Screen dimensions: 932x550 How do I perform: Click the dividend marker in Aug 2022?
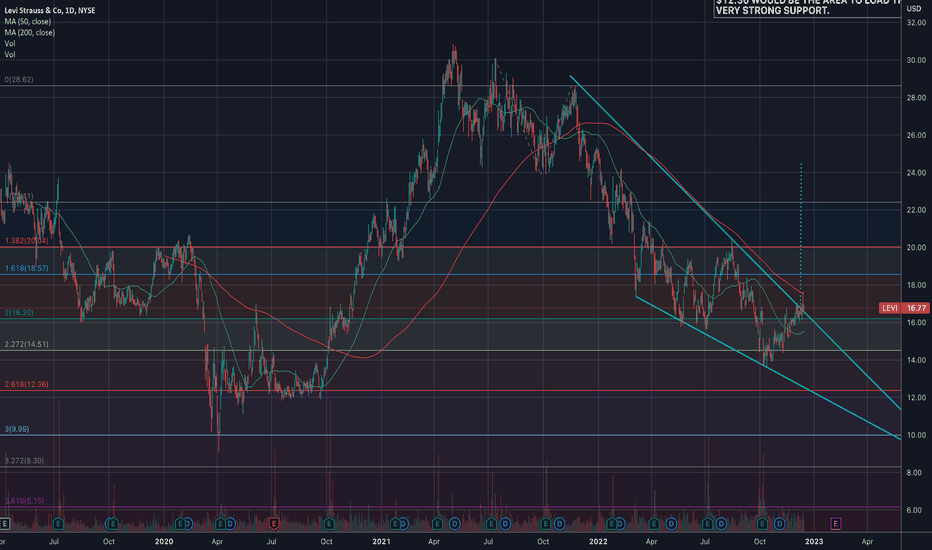point(721,524)
